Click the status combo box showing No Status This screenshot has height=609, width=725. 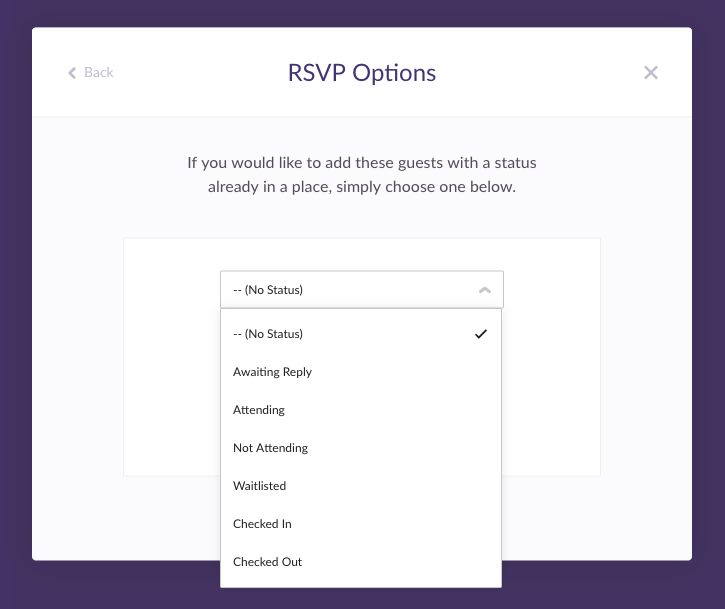[x=362, y=289]
